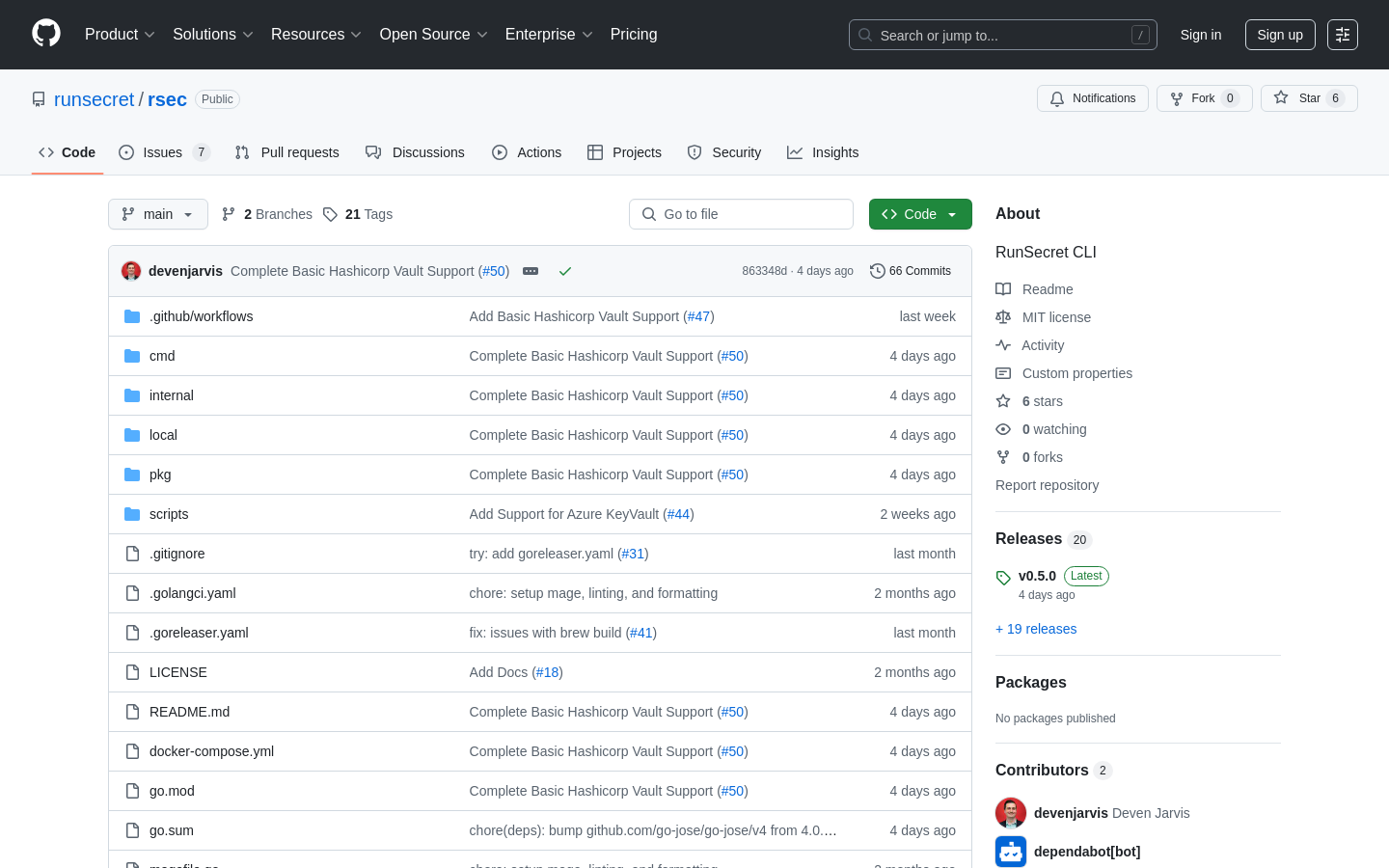The image size is (1389, 868).
Task: Open the local folder
Action: click(x=163, y=435)
